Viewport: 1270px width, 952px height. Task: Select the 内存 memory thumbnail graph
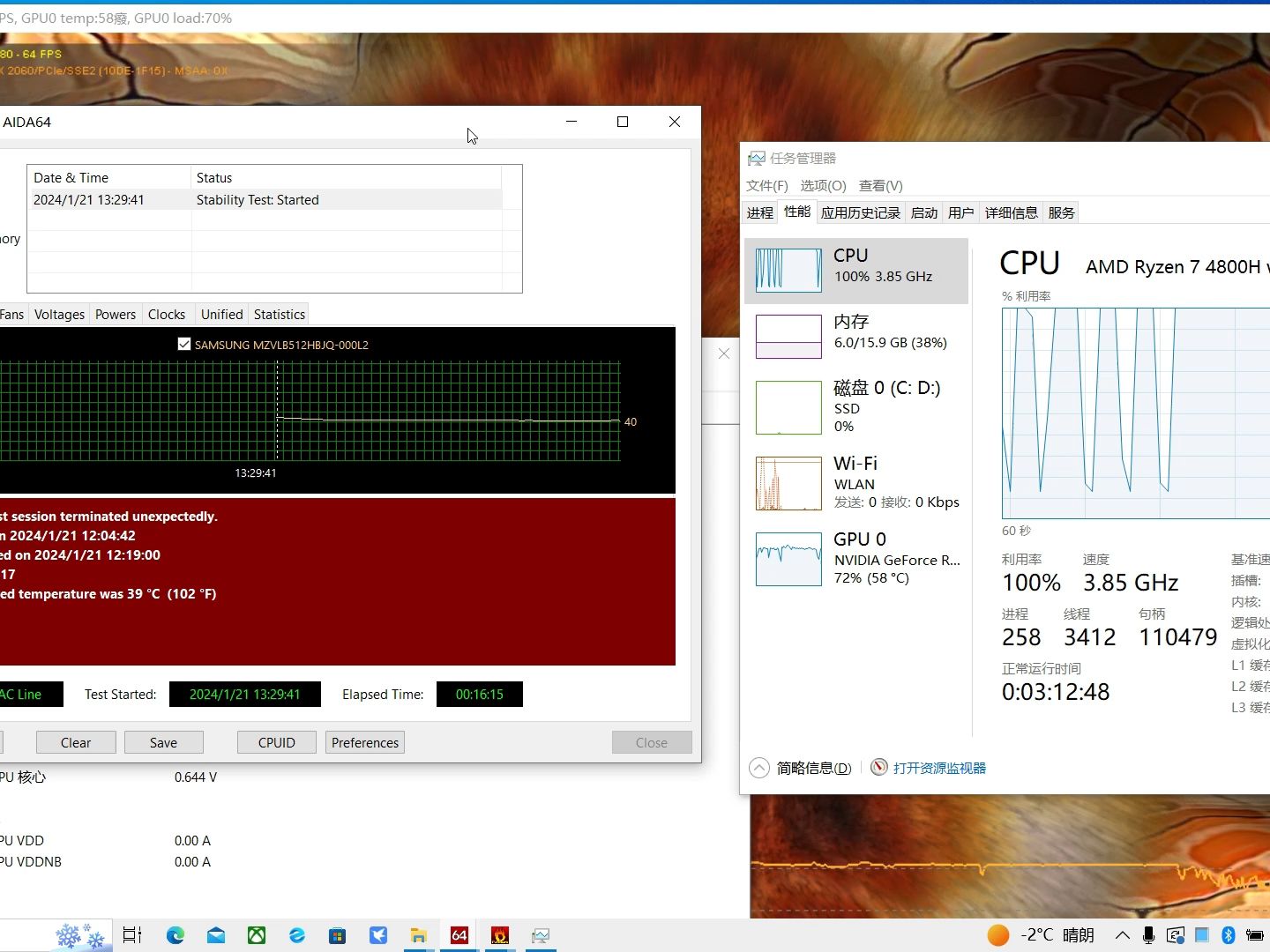(788, 337)
